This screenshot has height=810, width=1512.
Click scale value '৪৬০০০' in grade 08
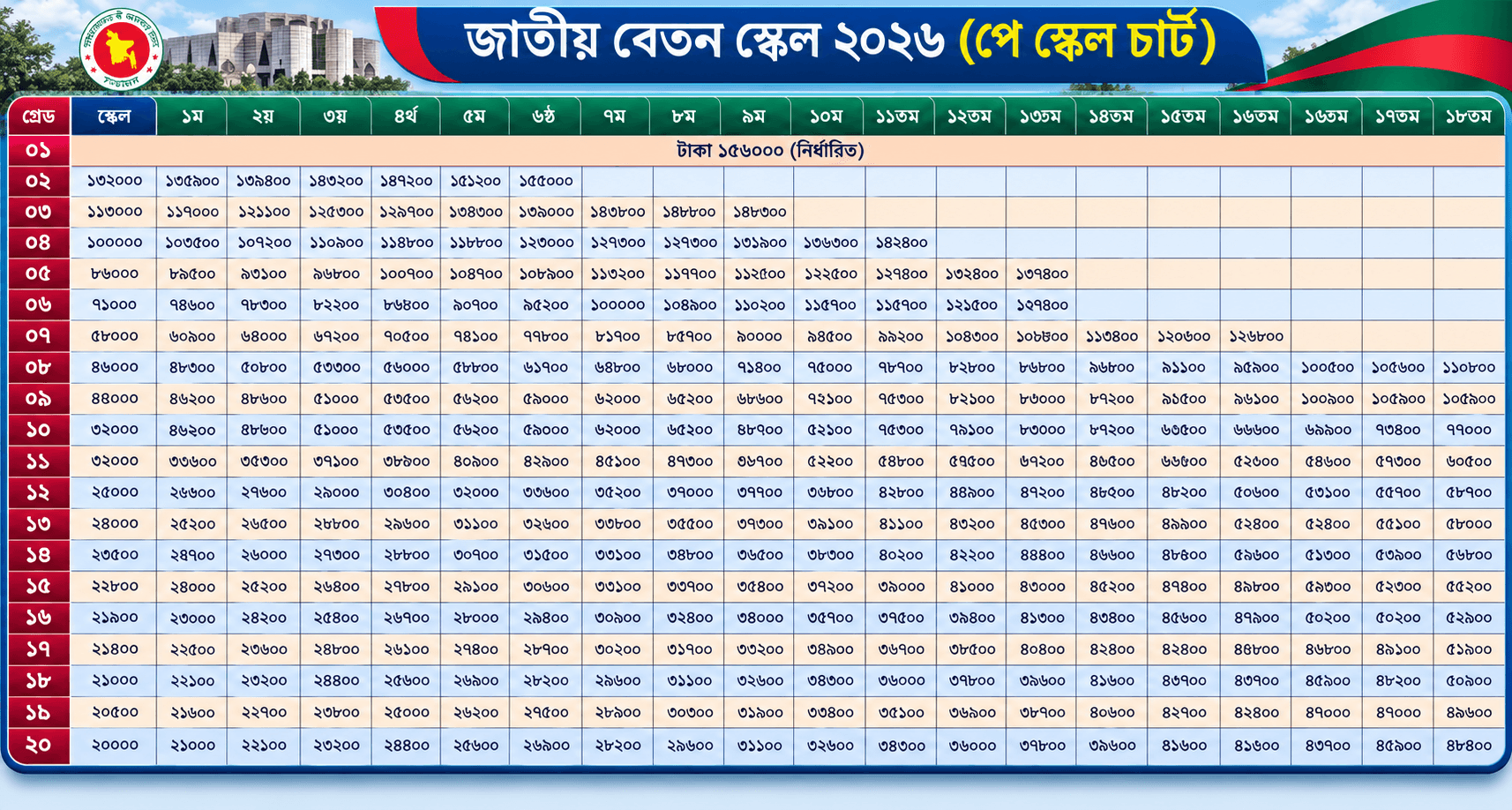(x=115, y=367)
